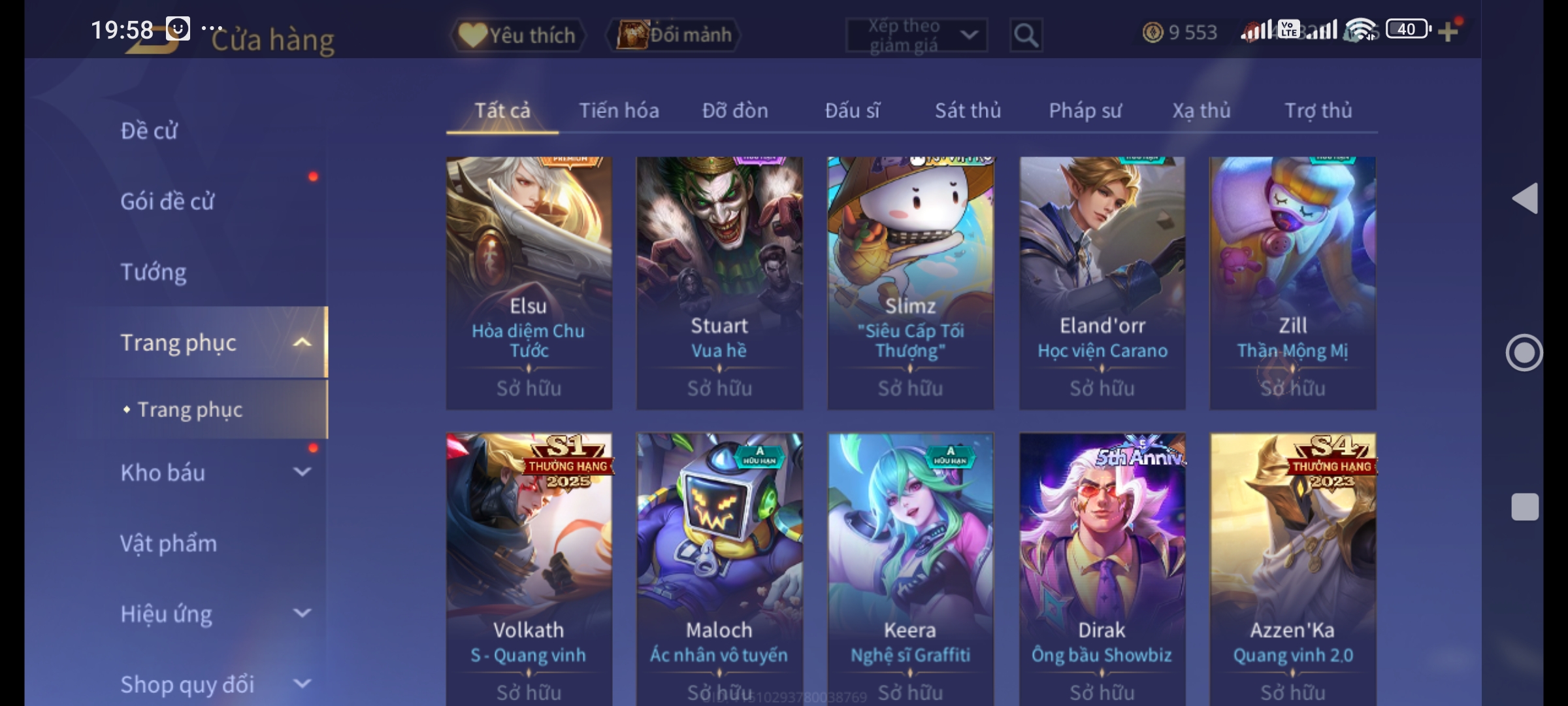Open Đổi mảnh fragment exchange
Viewport: 1568px width, 706px height.
tap(674, 35)
